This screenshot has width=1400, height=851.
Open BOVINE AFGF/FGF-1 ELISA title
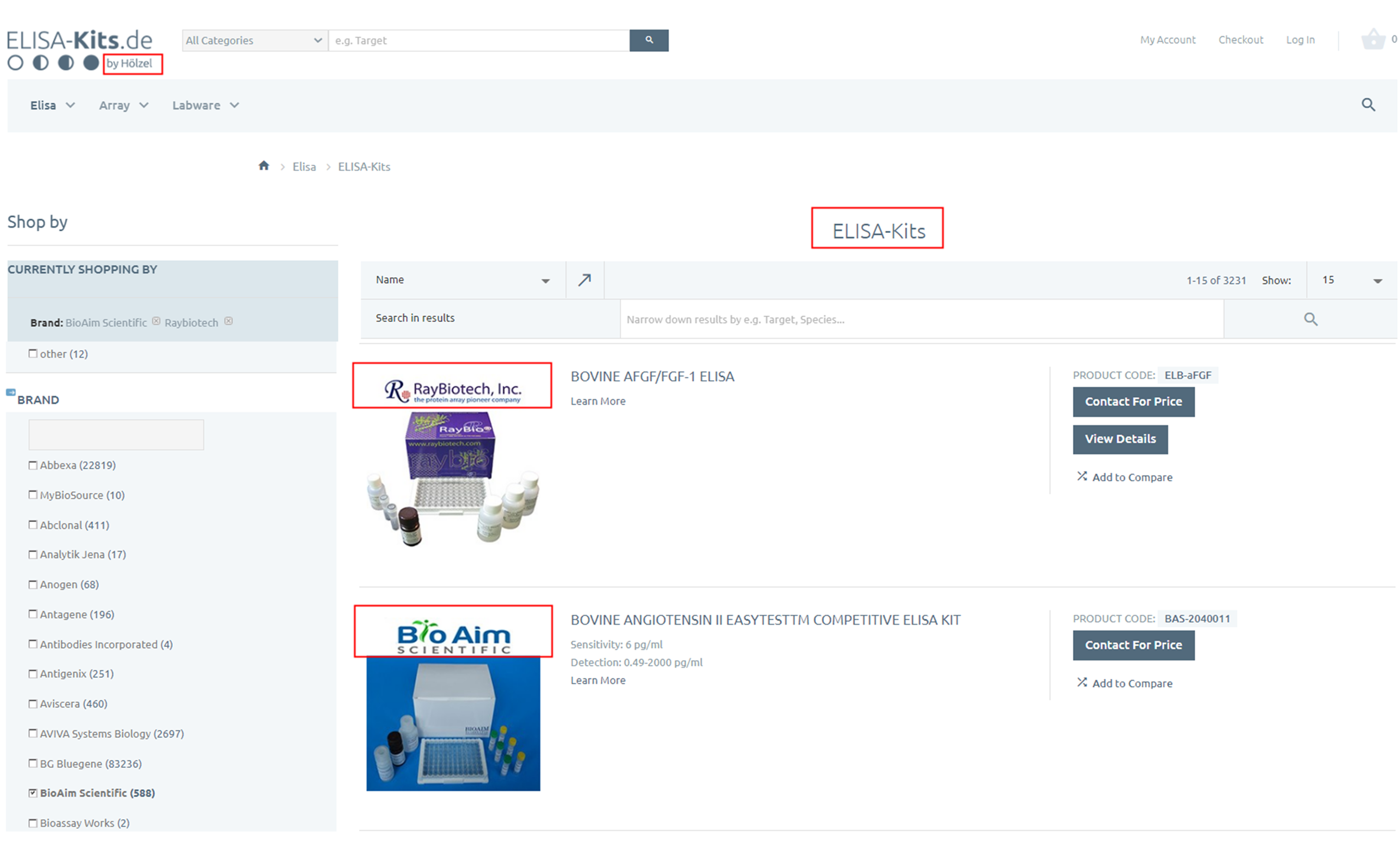click(652, 377)
